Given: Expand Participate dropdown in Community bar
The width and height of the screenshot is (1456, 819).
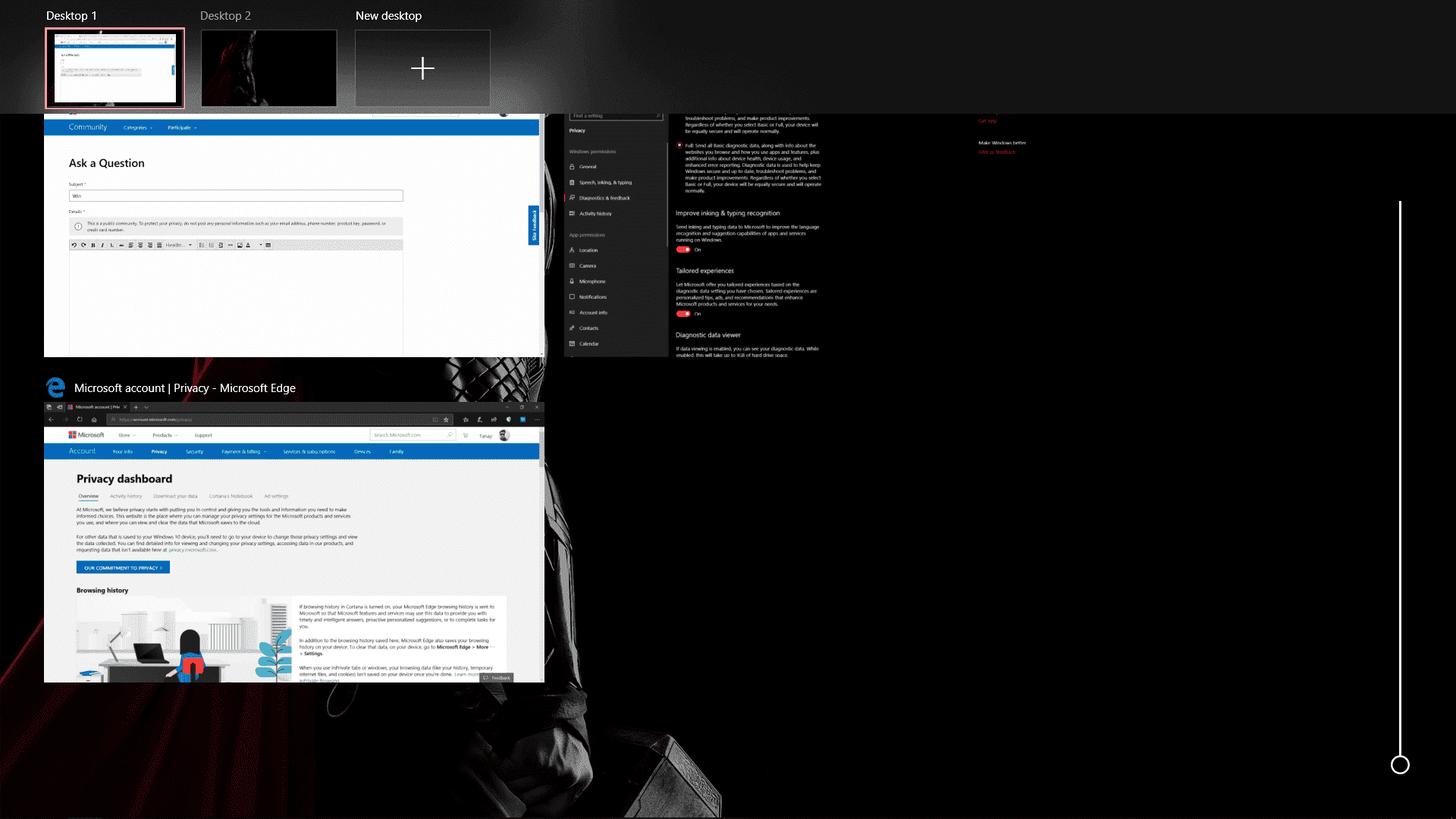Looking at the screenshot, I should point(182,127).
